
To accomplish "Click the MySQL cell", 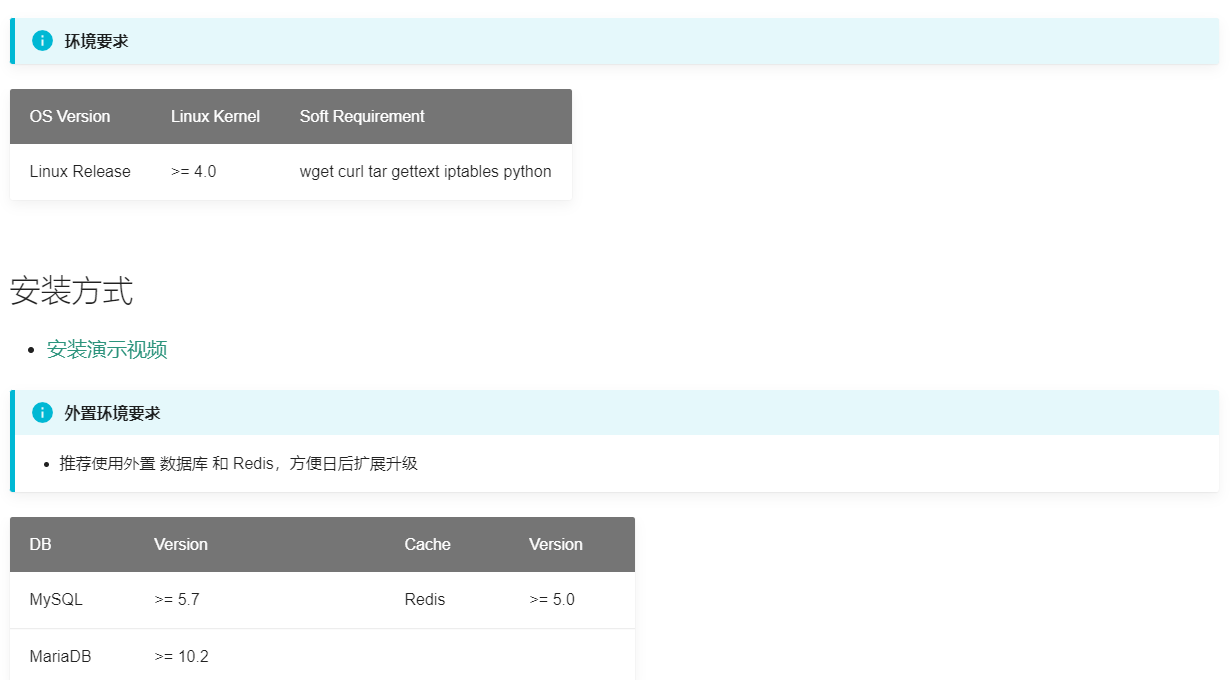I will (56, 600).
